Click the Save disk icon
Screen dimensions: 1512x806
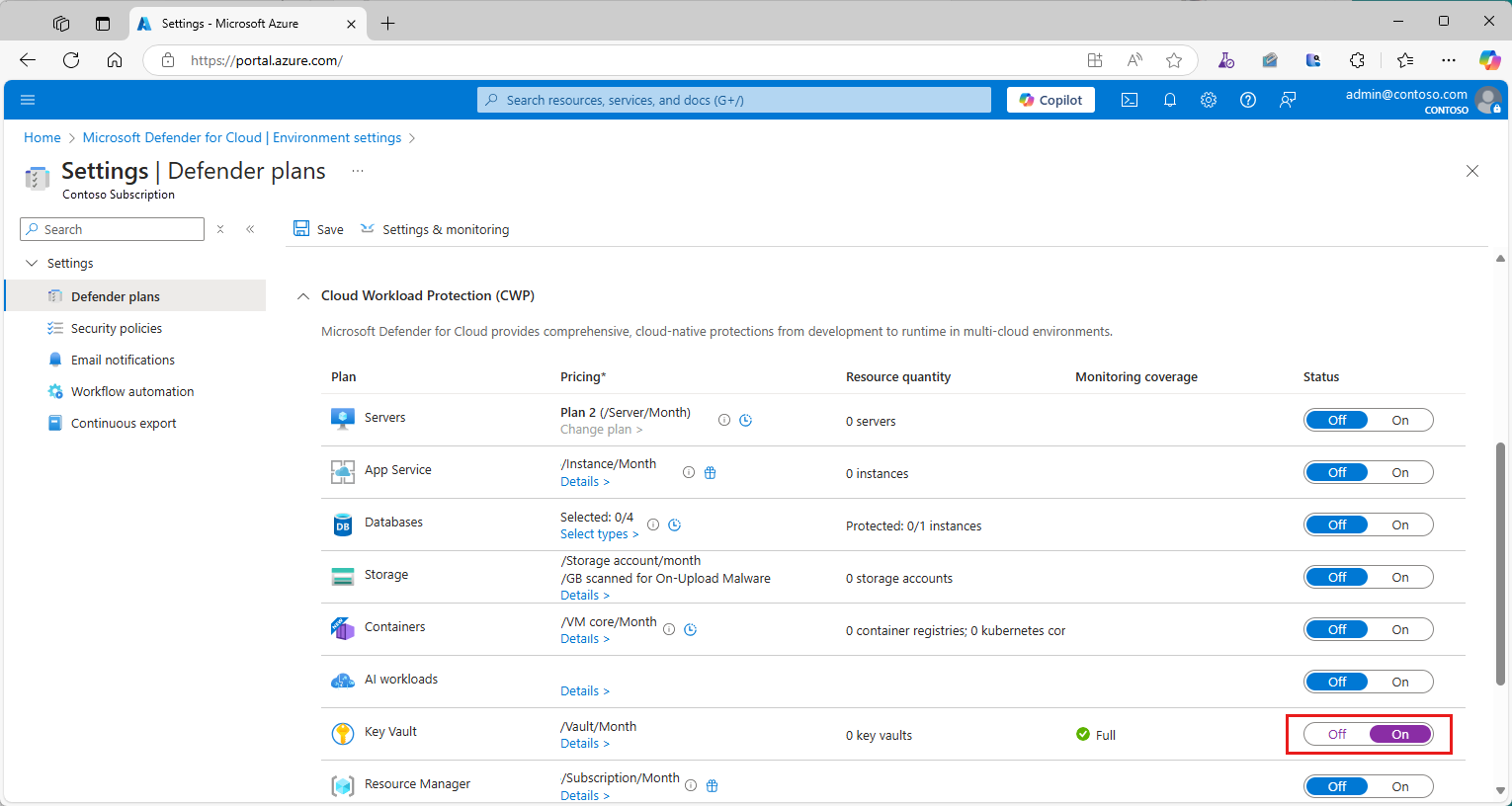click(301, 229)
